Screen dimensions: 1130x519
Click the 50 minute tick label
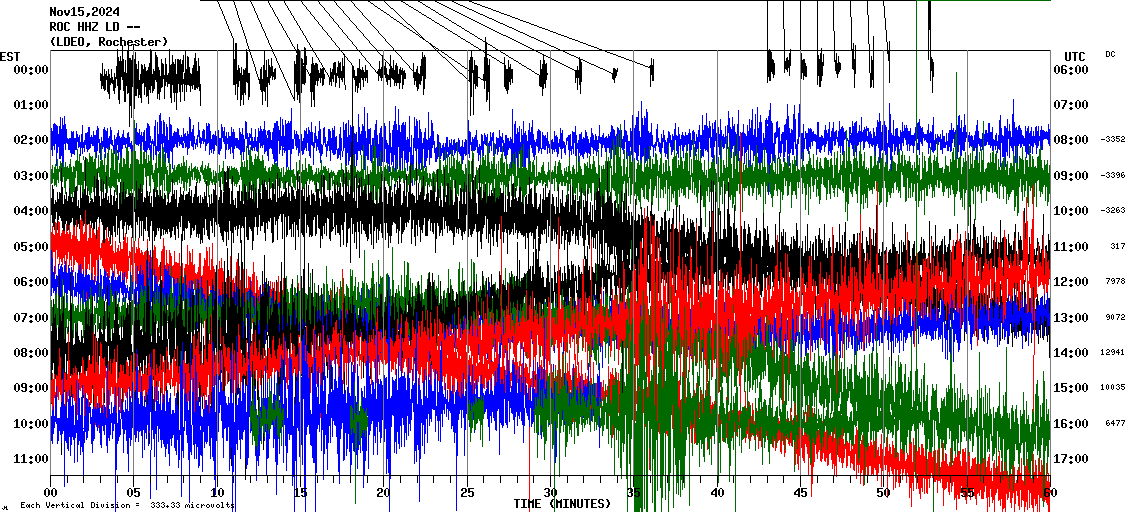tap(884, 493)
